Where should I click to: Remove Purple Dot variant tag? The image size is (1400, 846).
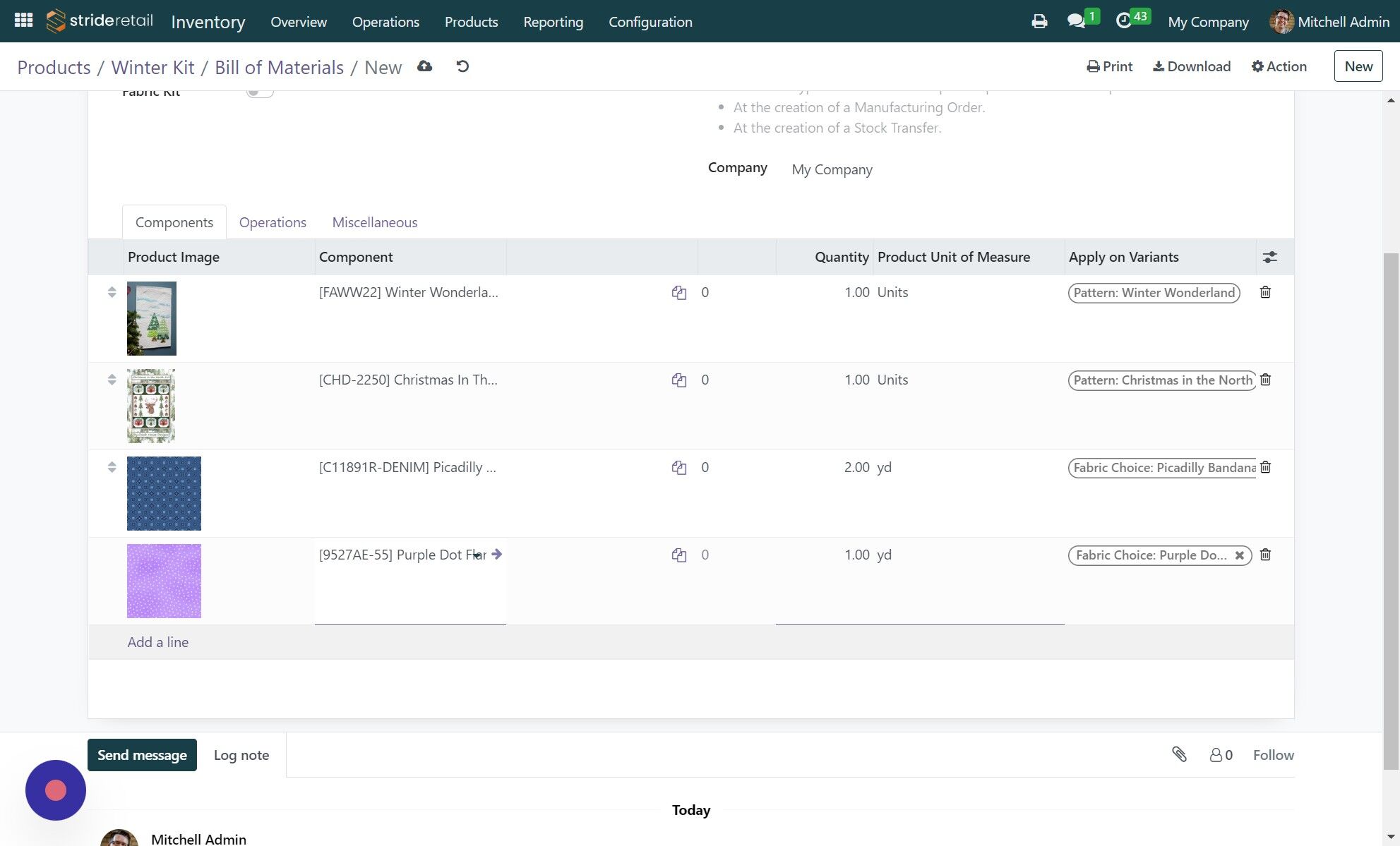(x=1239, y=555)
